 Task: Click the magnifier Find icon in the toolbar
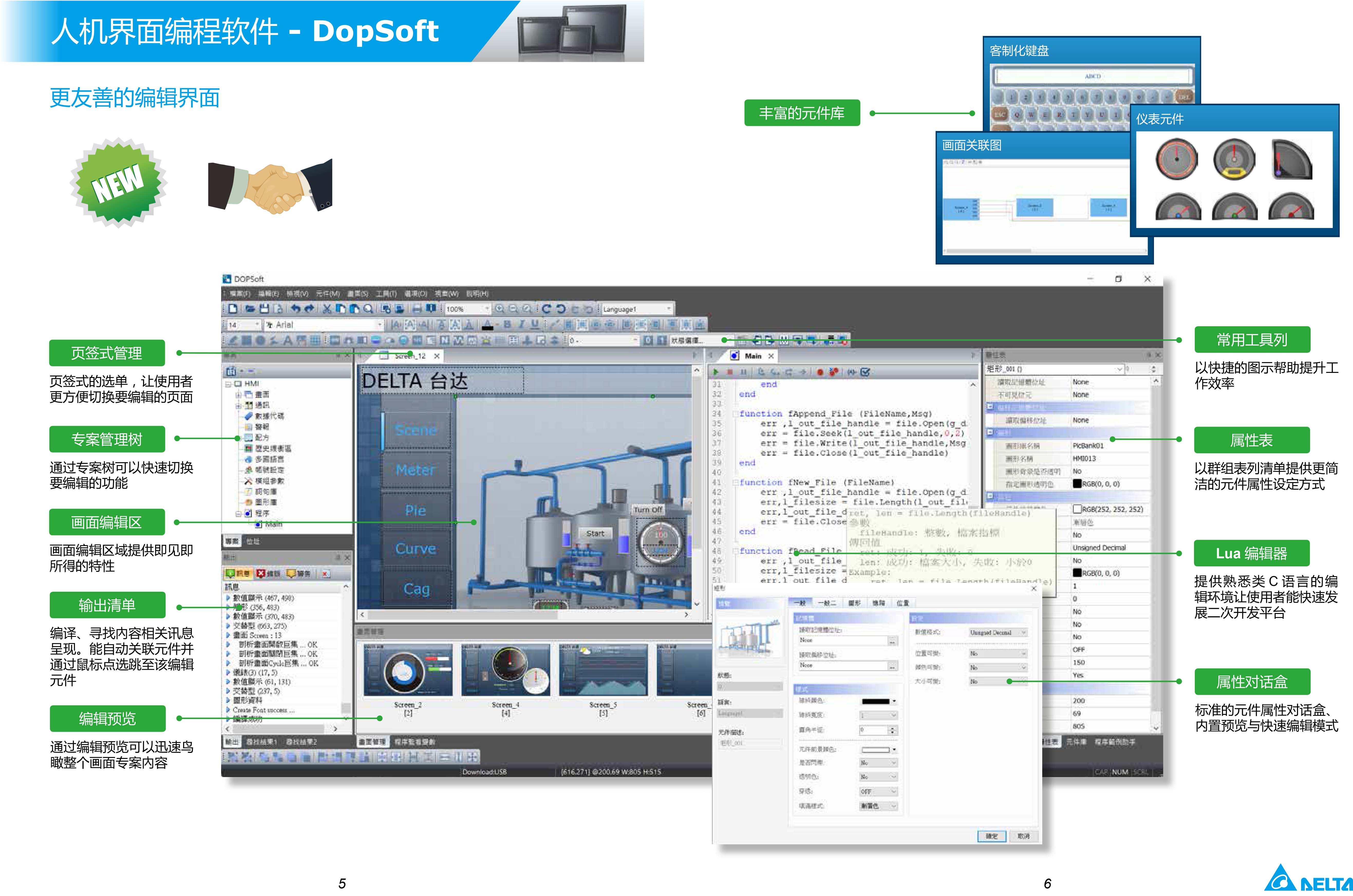(x=369, y=309)
